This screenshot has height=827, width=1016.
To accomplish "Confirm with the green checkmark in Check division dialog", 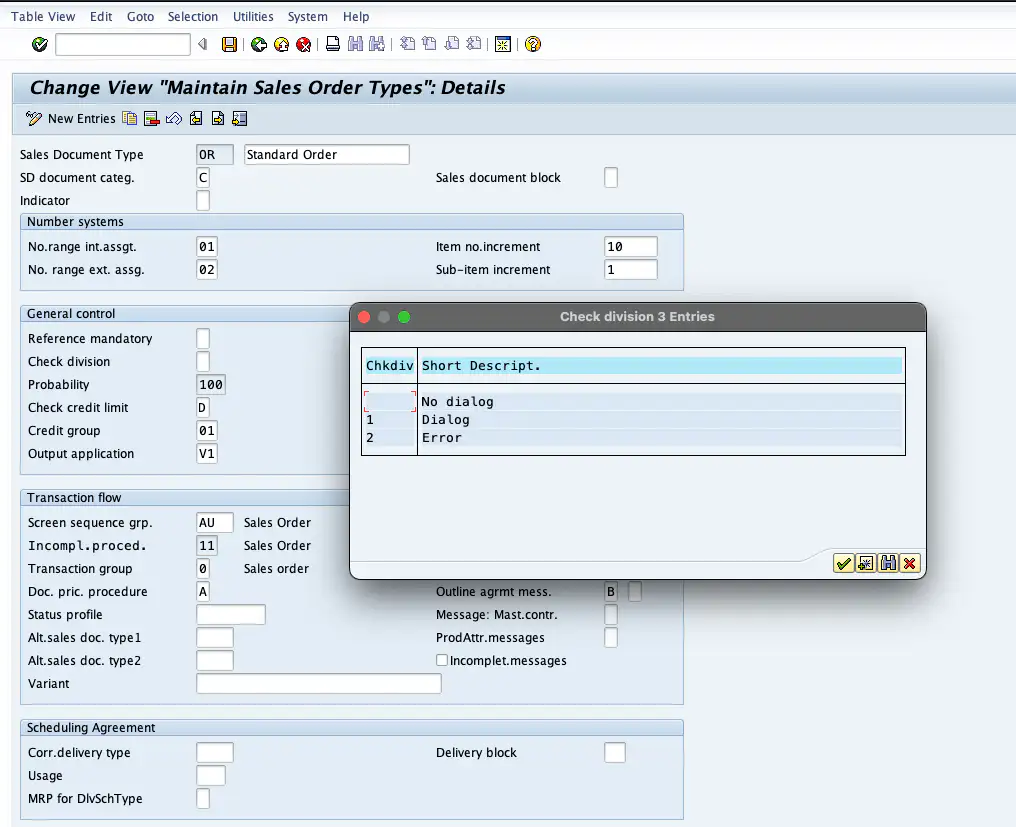I will 843,563.
